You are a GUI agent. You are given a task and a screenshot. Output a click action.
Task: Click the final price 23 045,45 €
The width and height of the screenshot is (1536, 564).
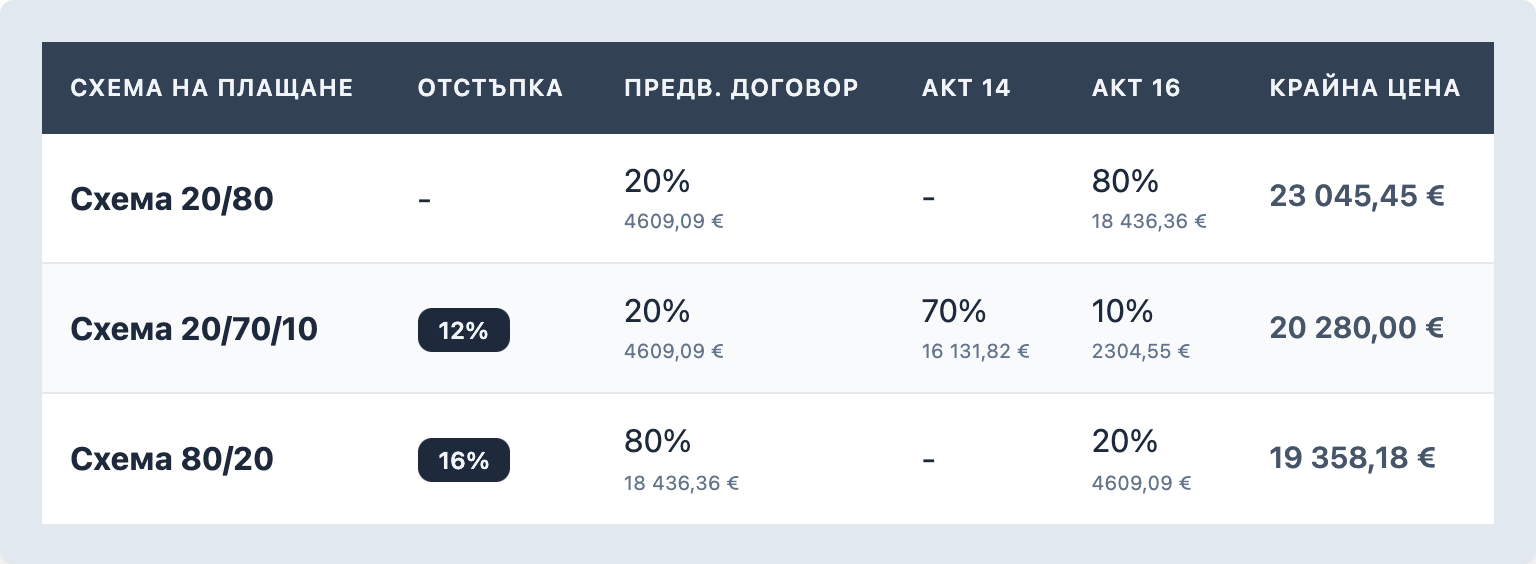click(1357, 197)
